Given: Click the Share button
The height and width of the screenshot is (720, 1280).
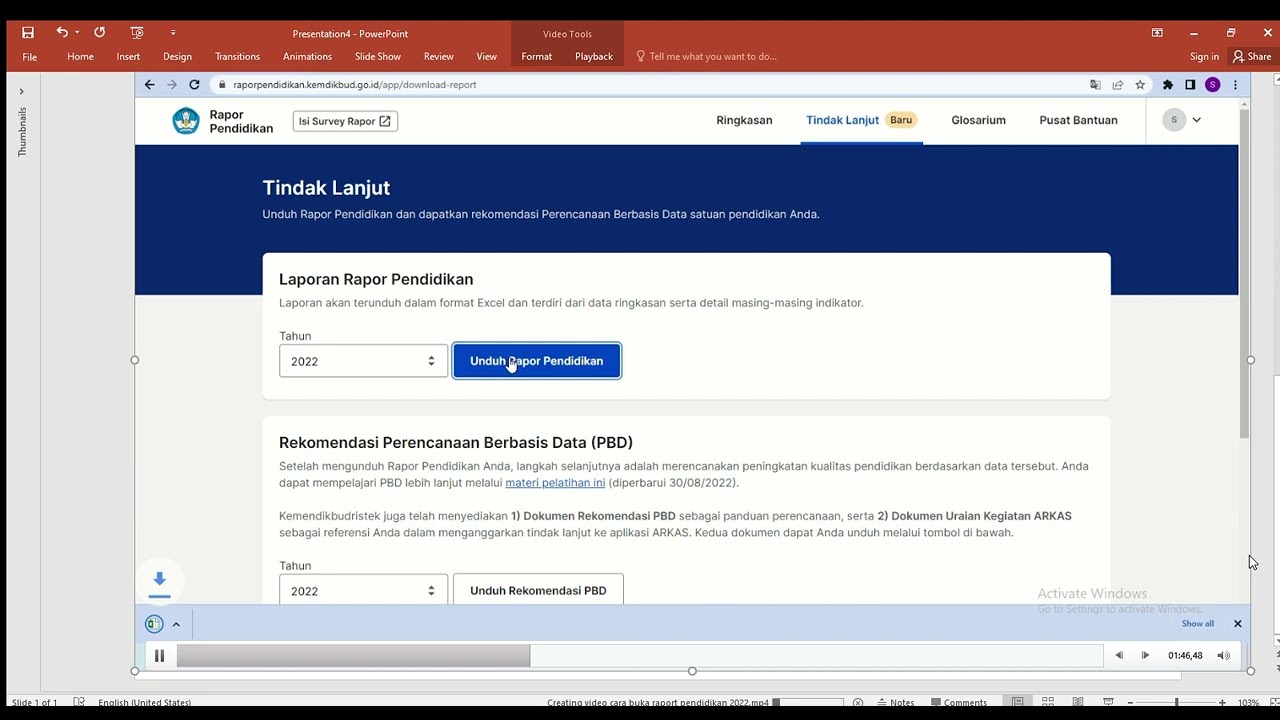Looking at the screenshot, I should [1252, 57].
